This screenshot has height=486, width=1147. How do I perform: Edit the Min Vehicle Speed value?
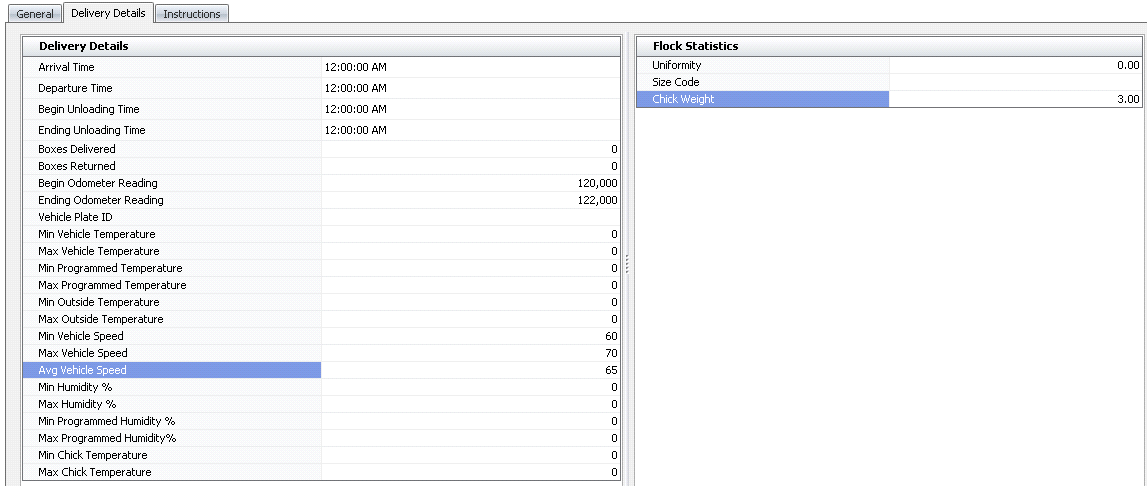click(470, 336)
